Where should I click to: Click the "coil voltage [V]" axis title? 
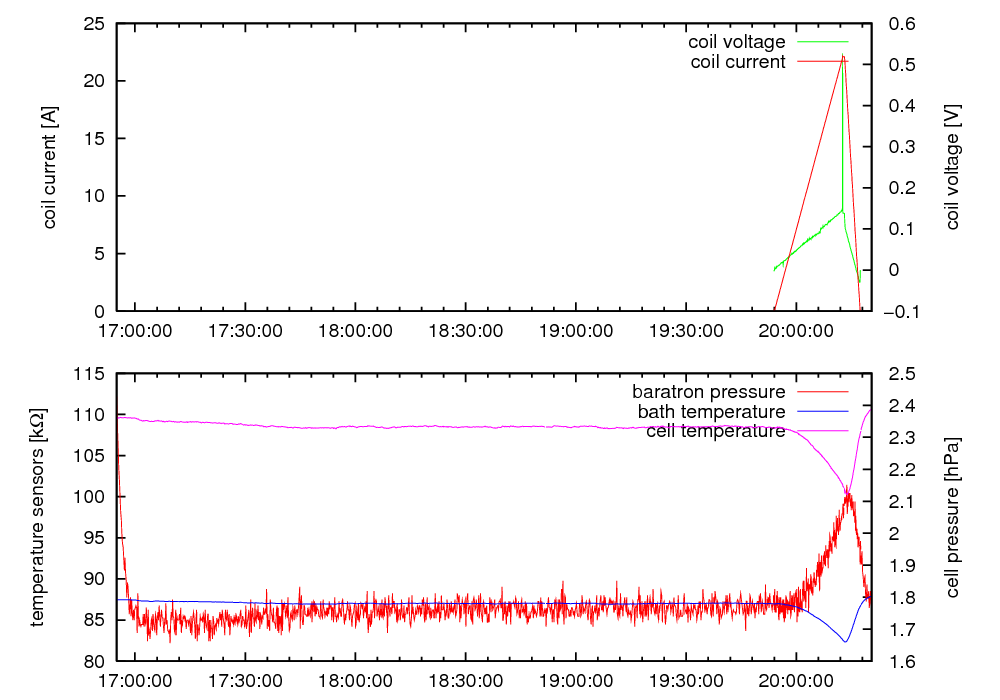pos(952,167)
